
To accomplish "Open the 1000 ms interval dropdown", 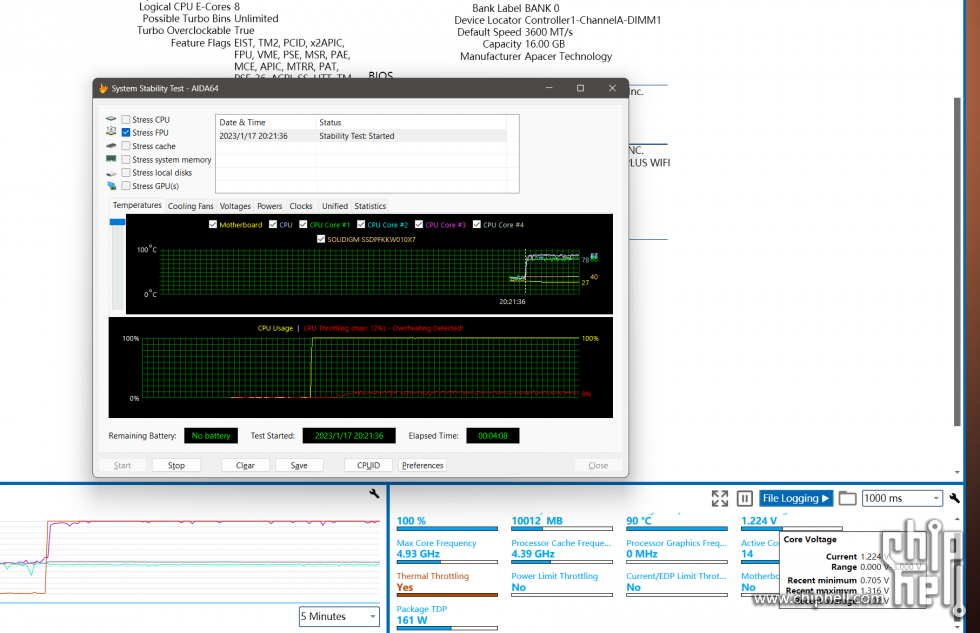I will point(902,498).
